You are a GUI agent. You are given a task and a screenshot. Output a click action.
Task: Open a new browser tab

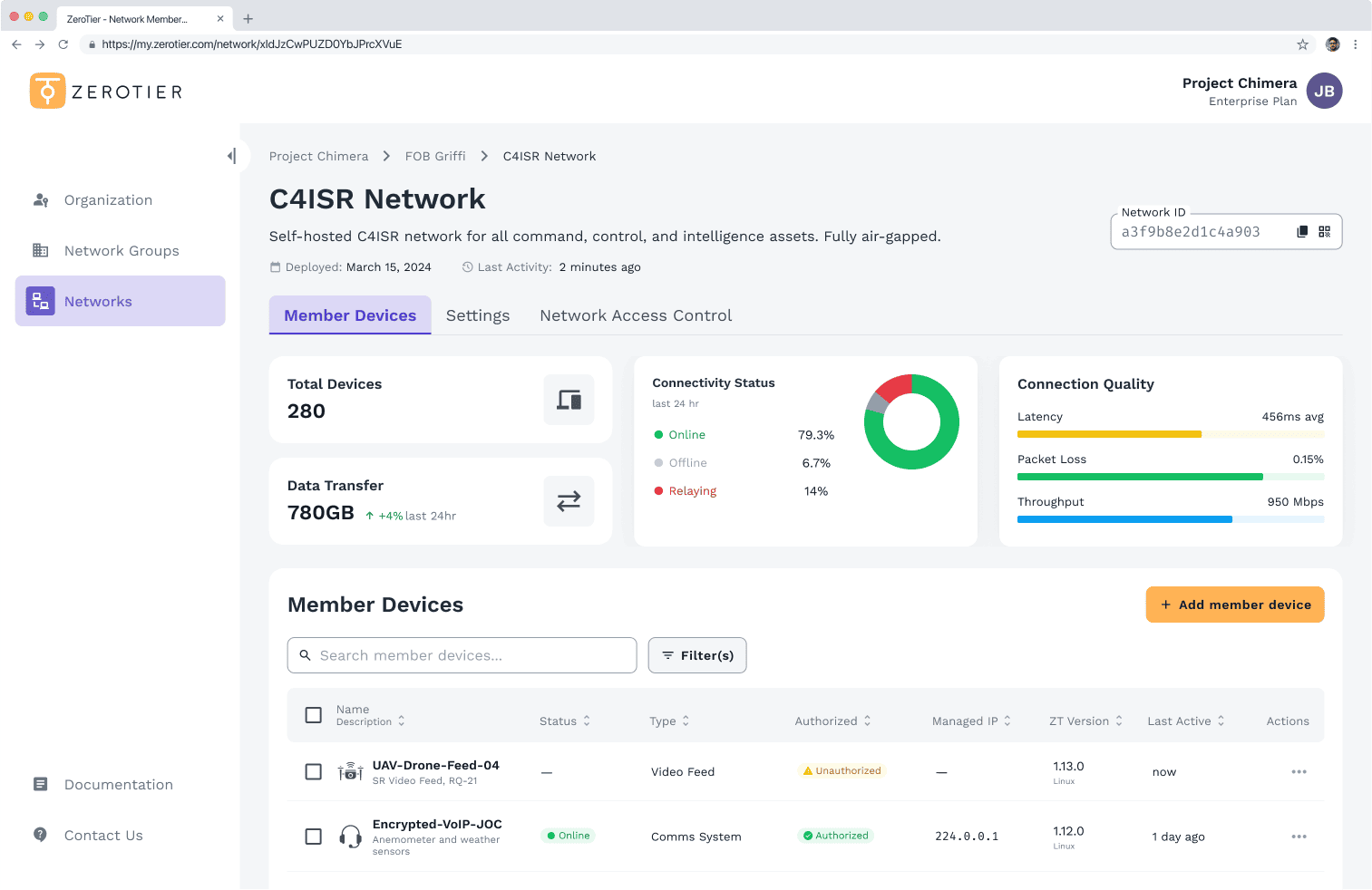click(248, 19)
